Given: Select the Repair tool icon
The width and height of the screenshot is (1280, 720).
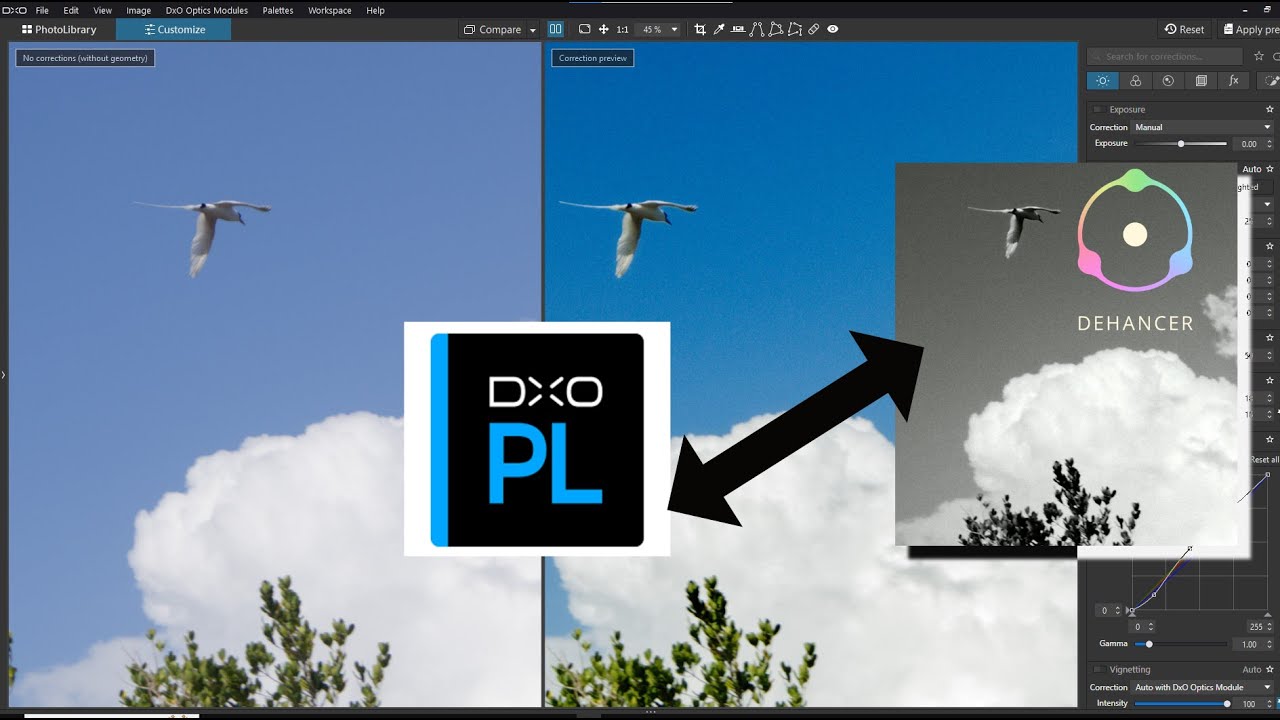Looking at the screenshot, I should (x=814, y=29).
